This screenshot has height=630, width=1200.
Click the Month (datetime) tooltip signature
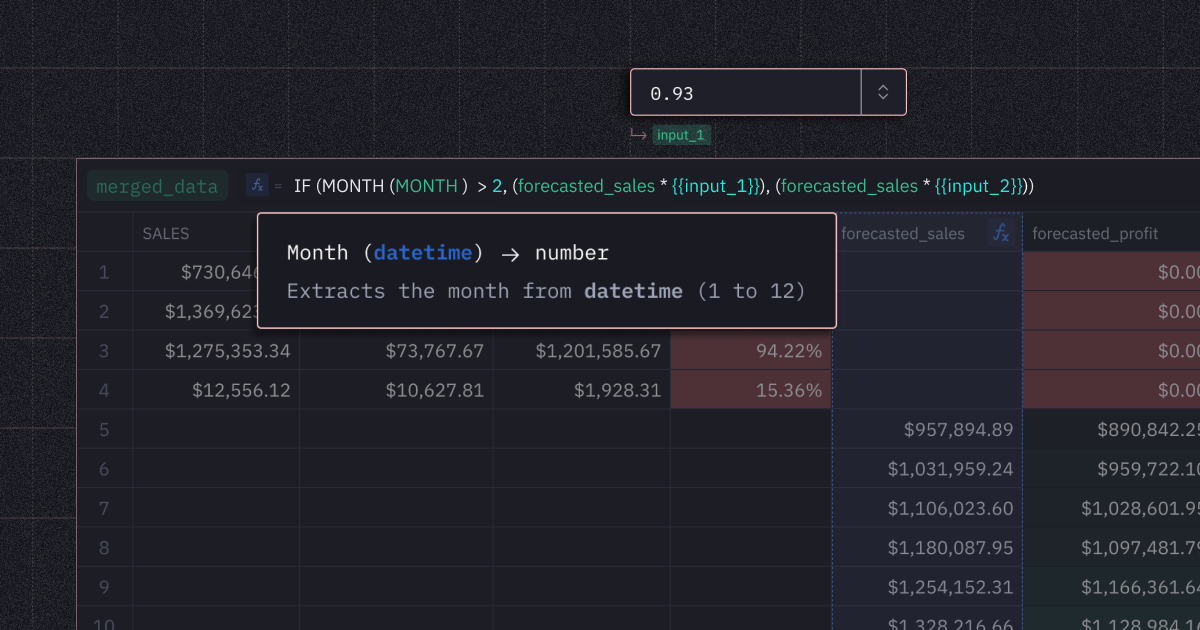point(448,253)
